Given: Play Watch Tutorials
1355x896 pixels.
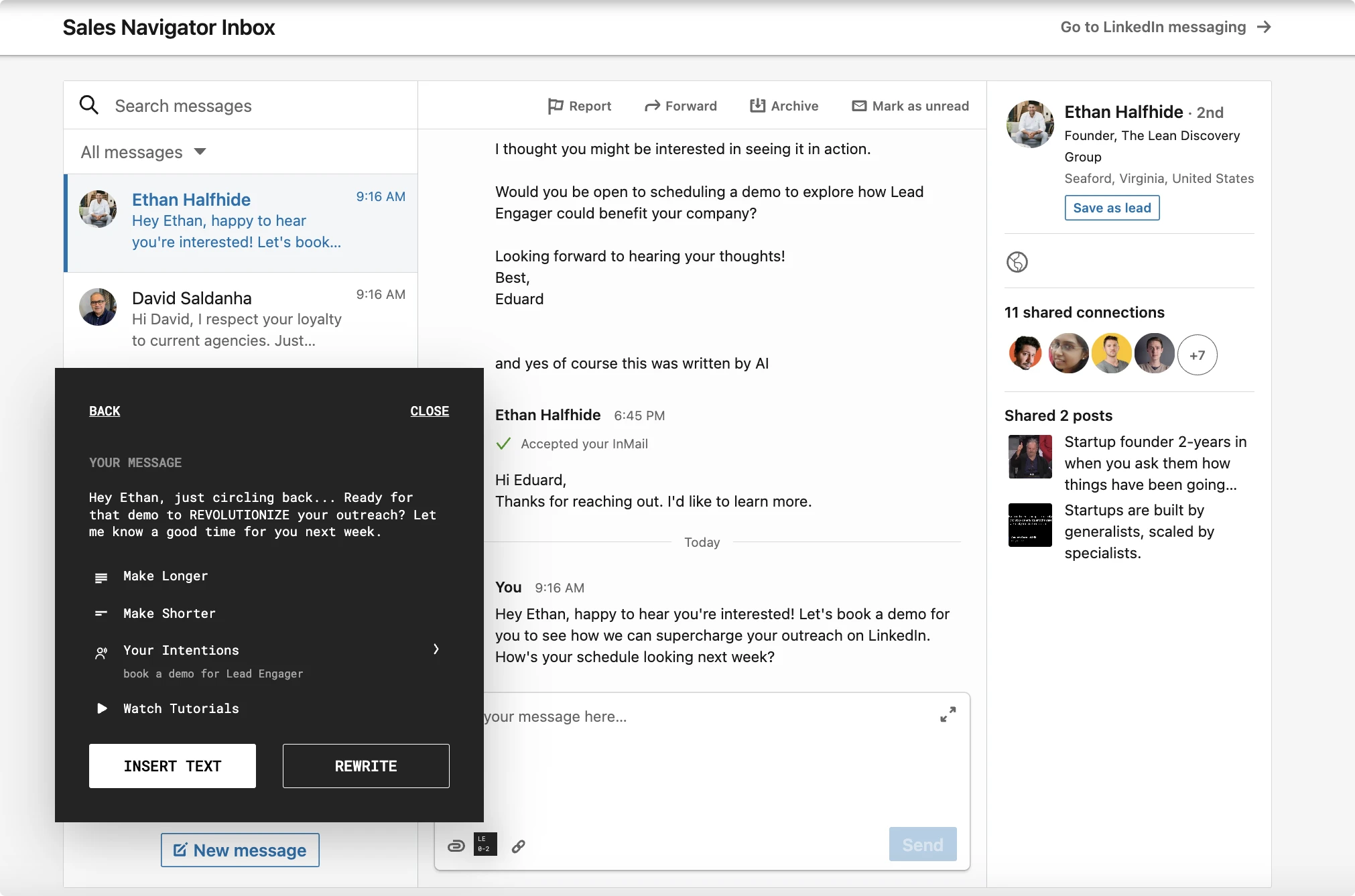Looking at the screenshot, I should 180,708.
